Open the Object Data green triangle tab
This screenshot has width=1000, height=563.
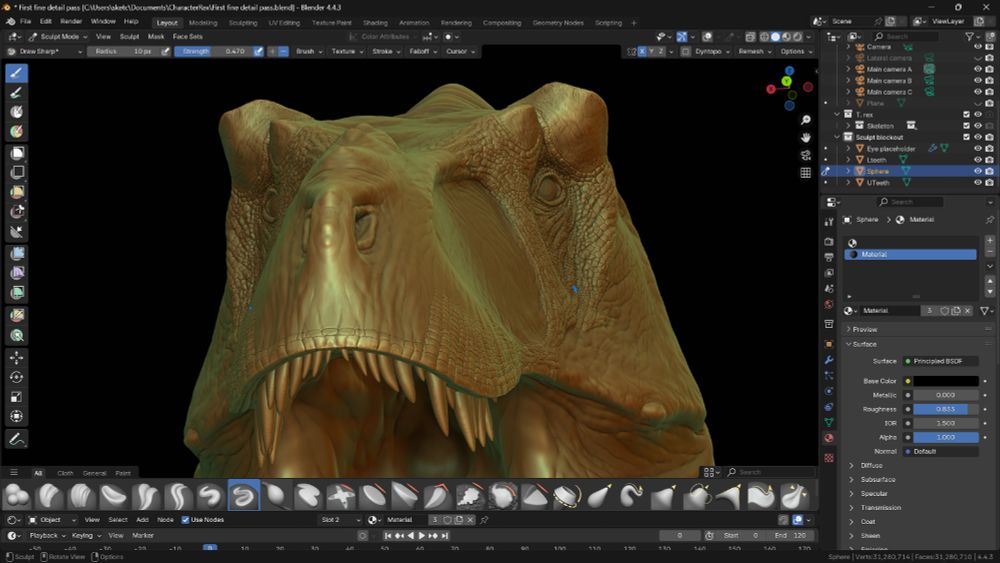(828, 422)
